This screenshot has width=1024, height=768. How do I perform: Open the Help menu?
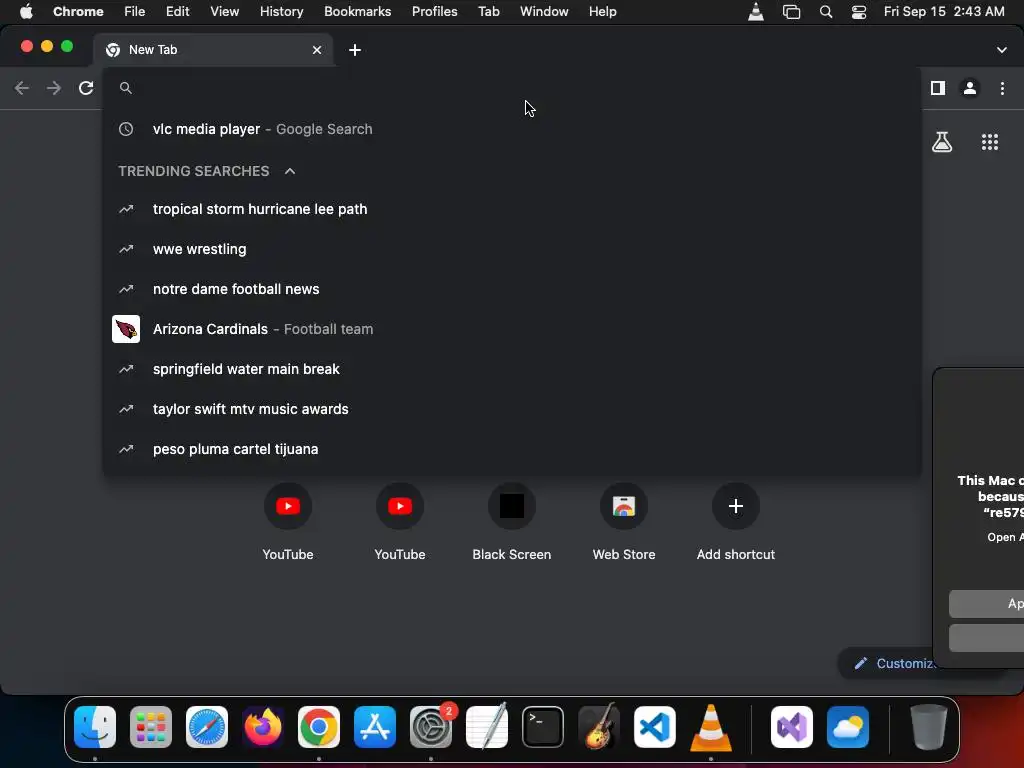tap(602, 11)
